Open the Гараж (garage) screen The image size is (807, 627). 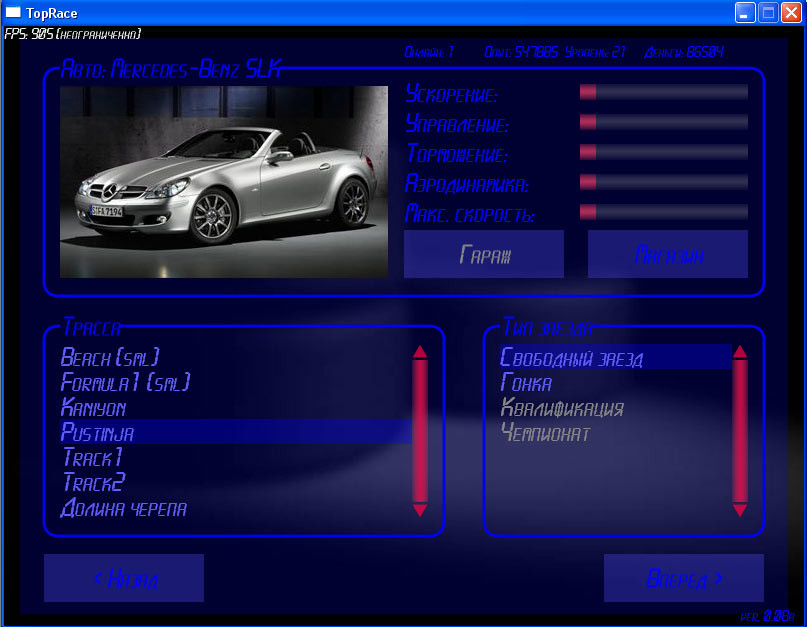[484, 254]
